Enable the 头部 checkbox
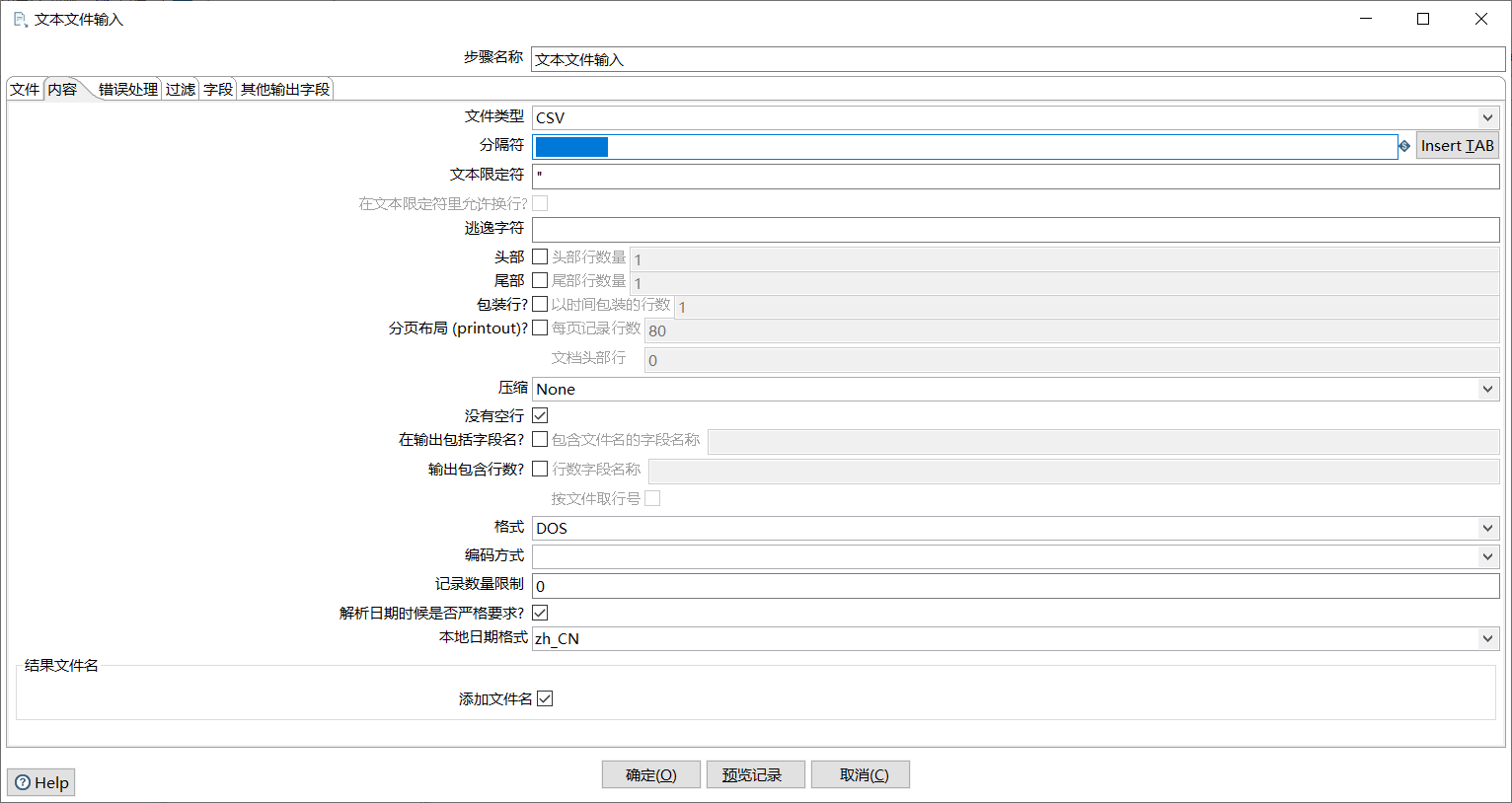Screen dimensions: 1512x803 point(540,256)
